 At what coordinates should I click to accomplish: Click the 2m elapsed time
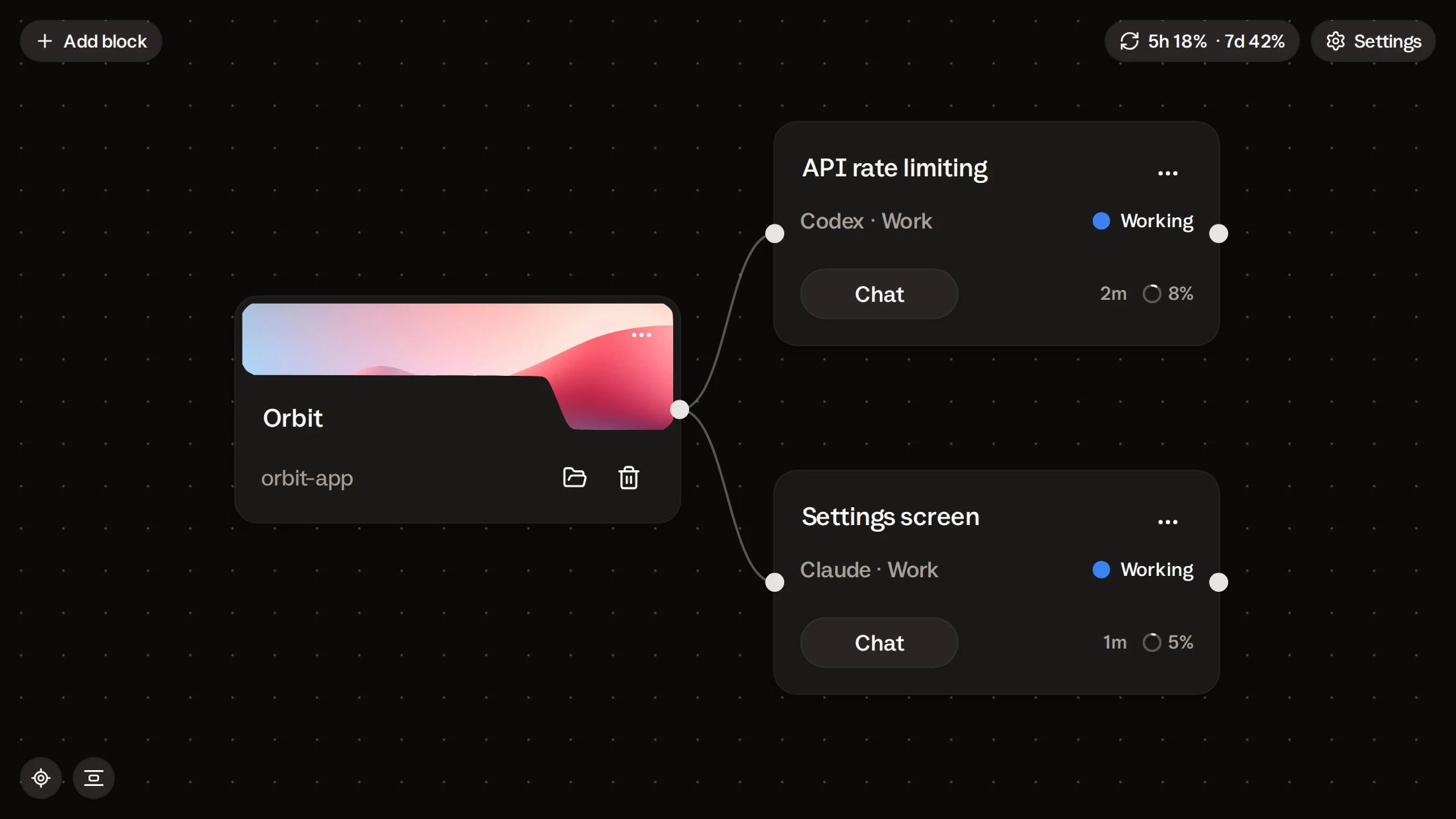click(x=1113, y=294)
